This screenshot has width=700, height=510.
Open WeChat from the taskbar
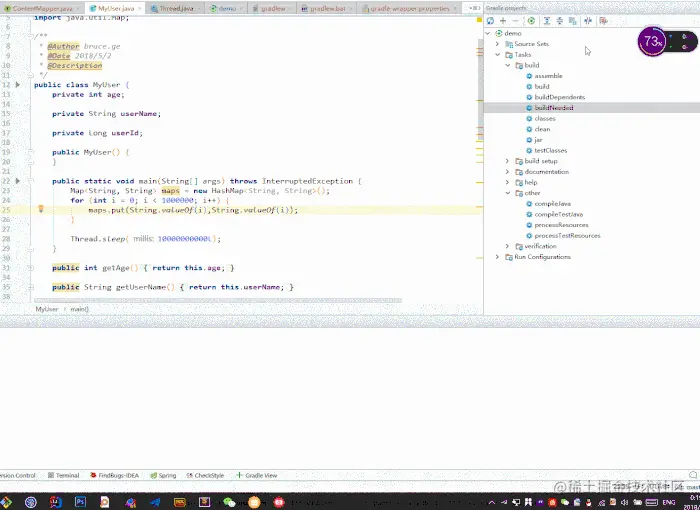(229, 502)
